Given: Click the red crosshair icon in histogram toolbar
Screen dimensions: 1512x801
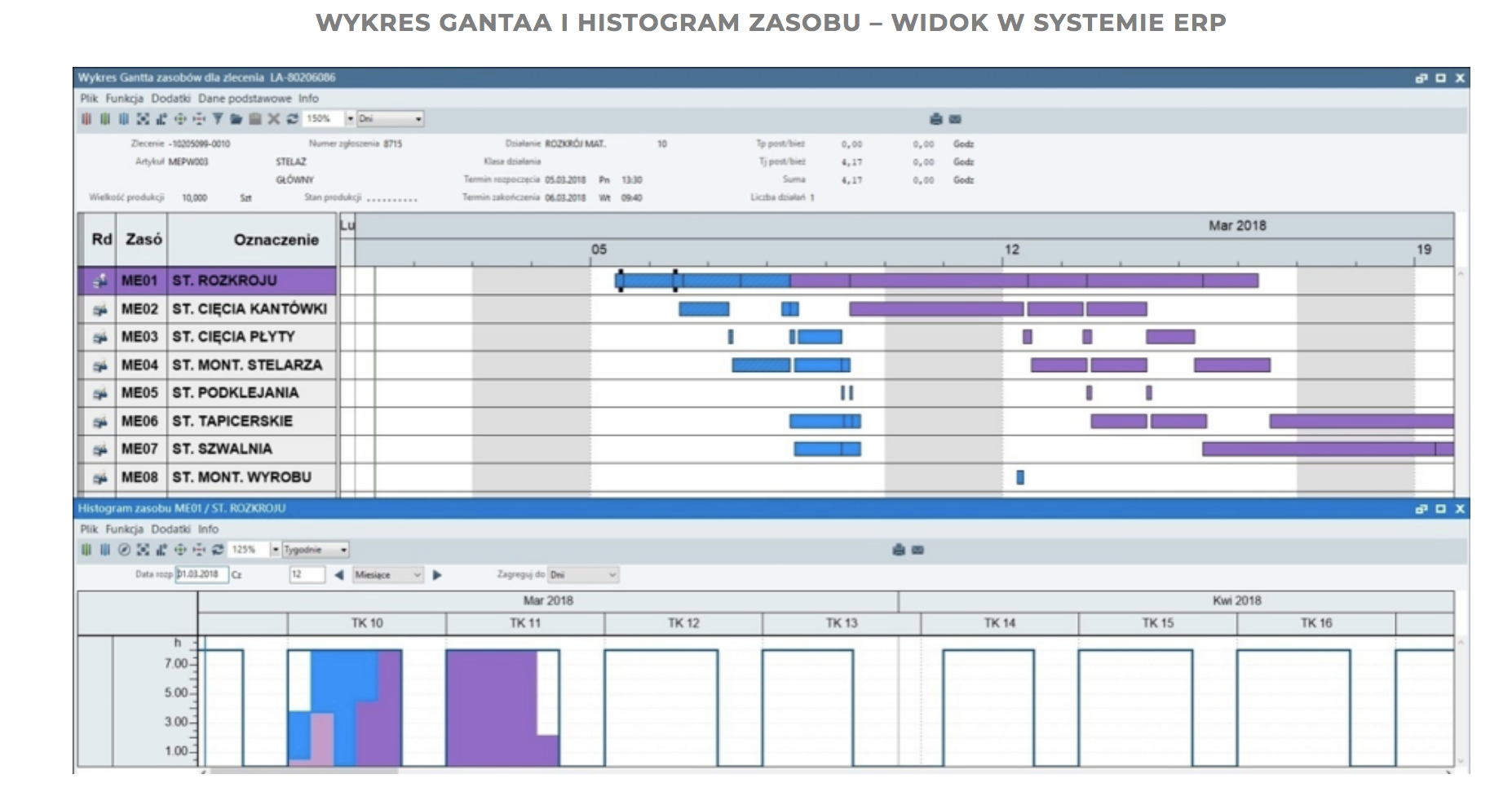Looking at the screenshot, I should (x=199, y=550).
